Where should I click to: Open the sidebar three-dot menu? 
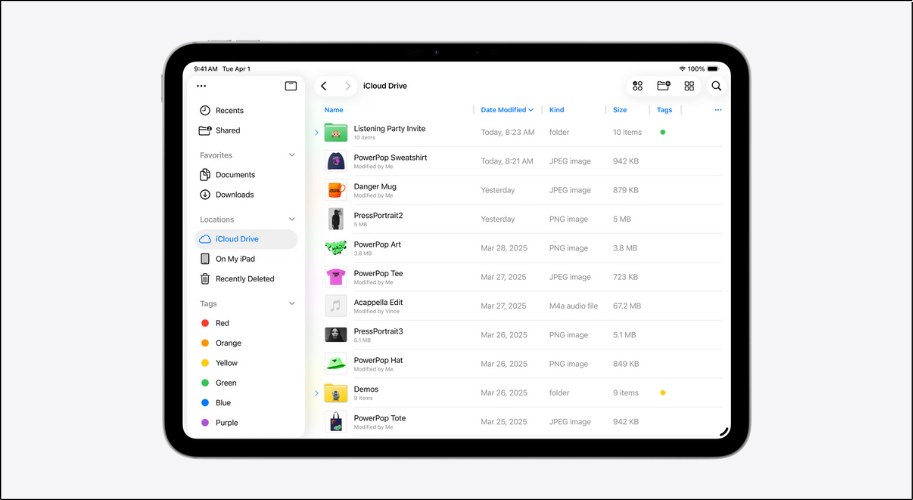click(x=202, y=86)
